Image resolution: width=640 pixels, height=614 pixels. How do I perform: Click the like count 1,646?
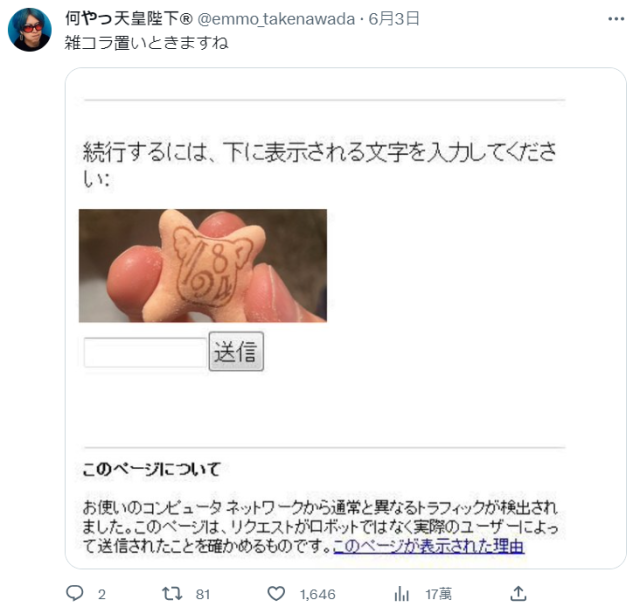pyautogui.click(x=318, y=594)
